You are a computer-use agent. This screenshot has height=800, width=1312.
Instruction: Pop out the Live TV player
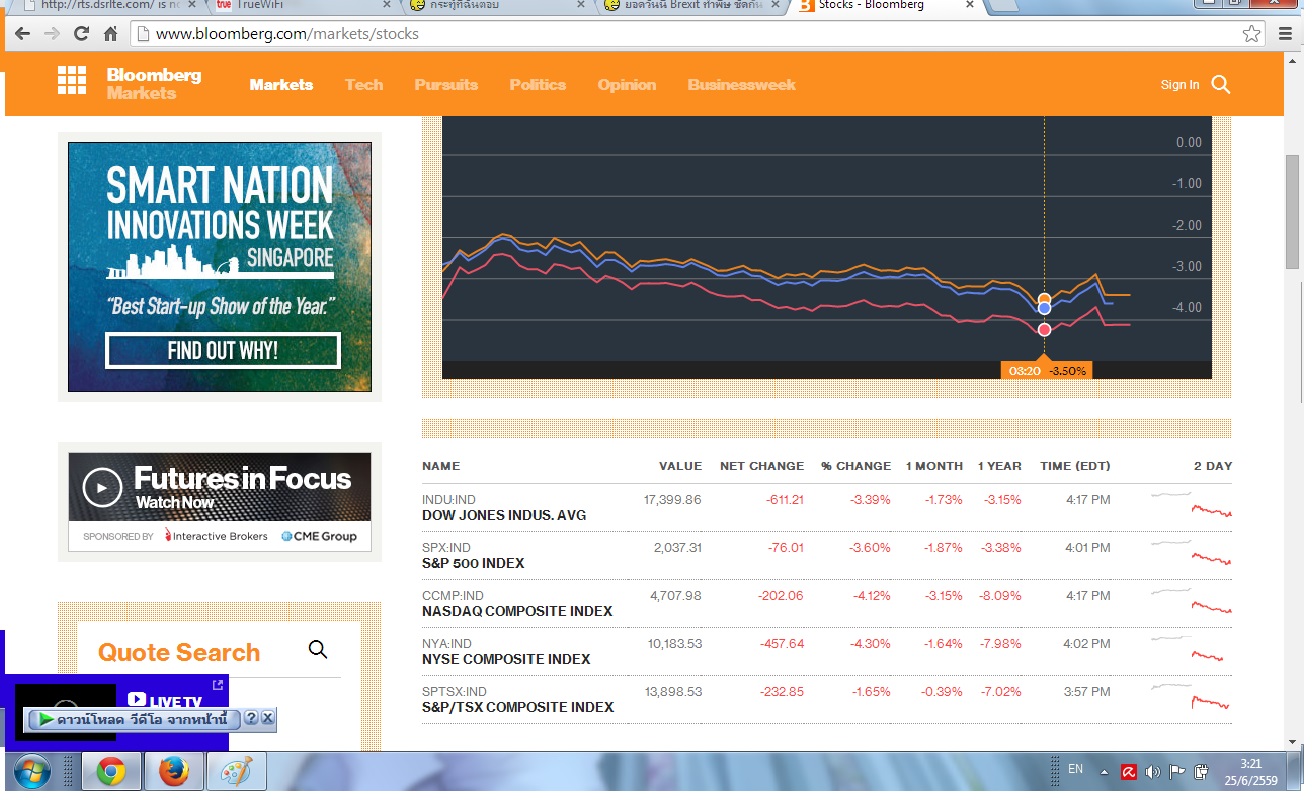pos(218,685)
